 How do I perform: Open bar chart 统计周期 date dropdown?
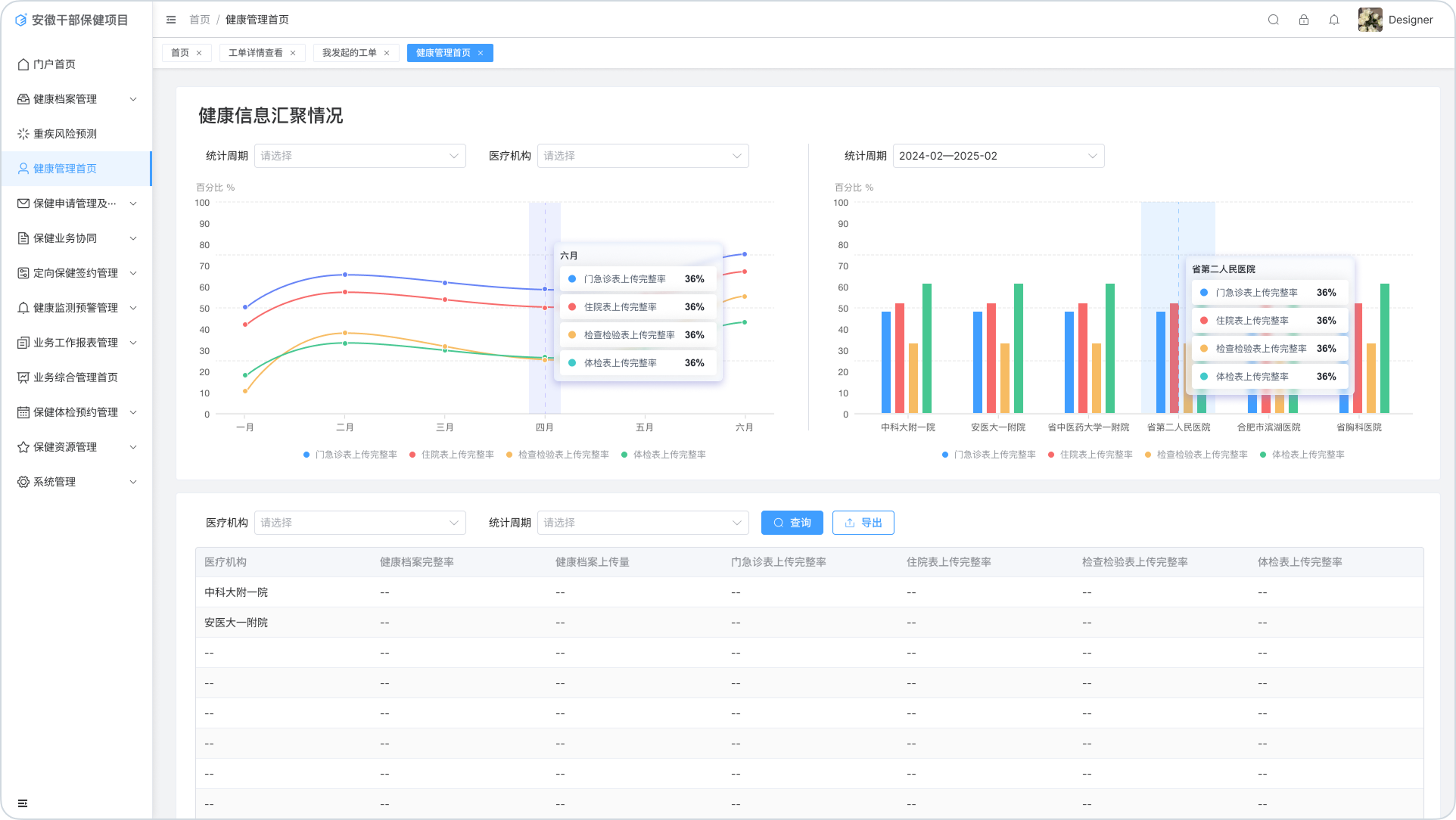999,156
